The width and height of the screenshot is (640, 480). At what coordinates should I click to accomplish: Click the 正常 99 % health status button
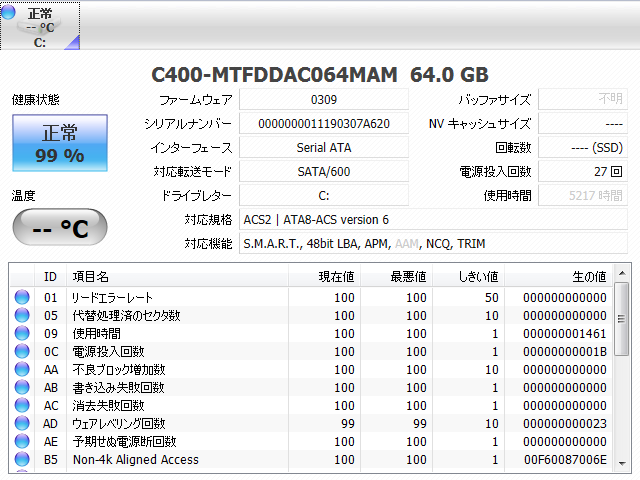(60, 143)
